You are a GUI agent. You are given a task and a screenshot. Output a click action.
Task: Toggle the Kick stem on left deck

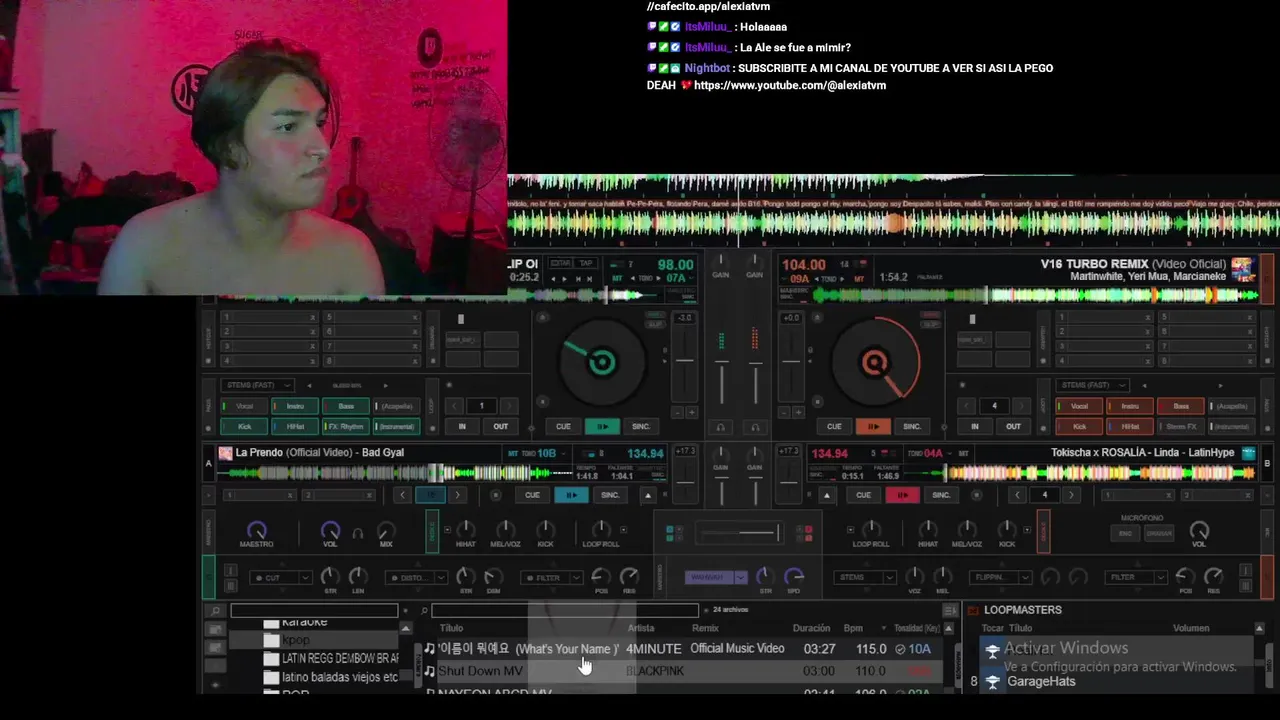tap(244, 426)
